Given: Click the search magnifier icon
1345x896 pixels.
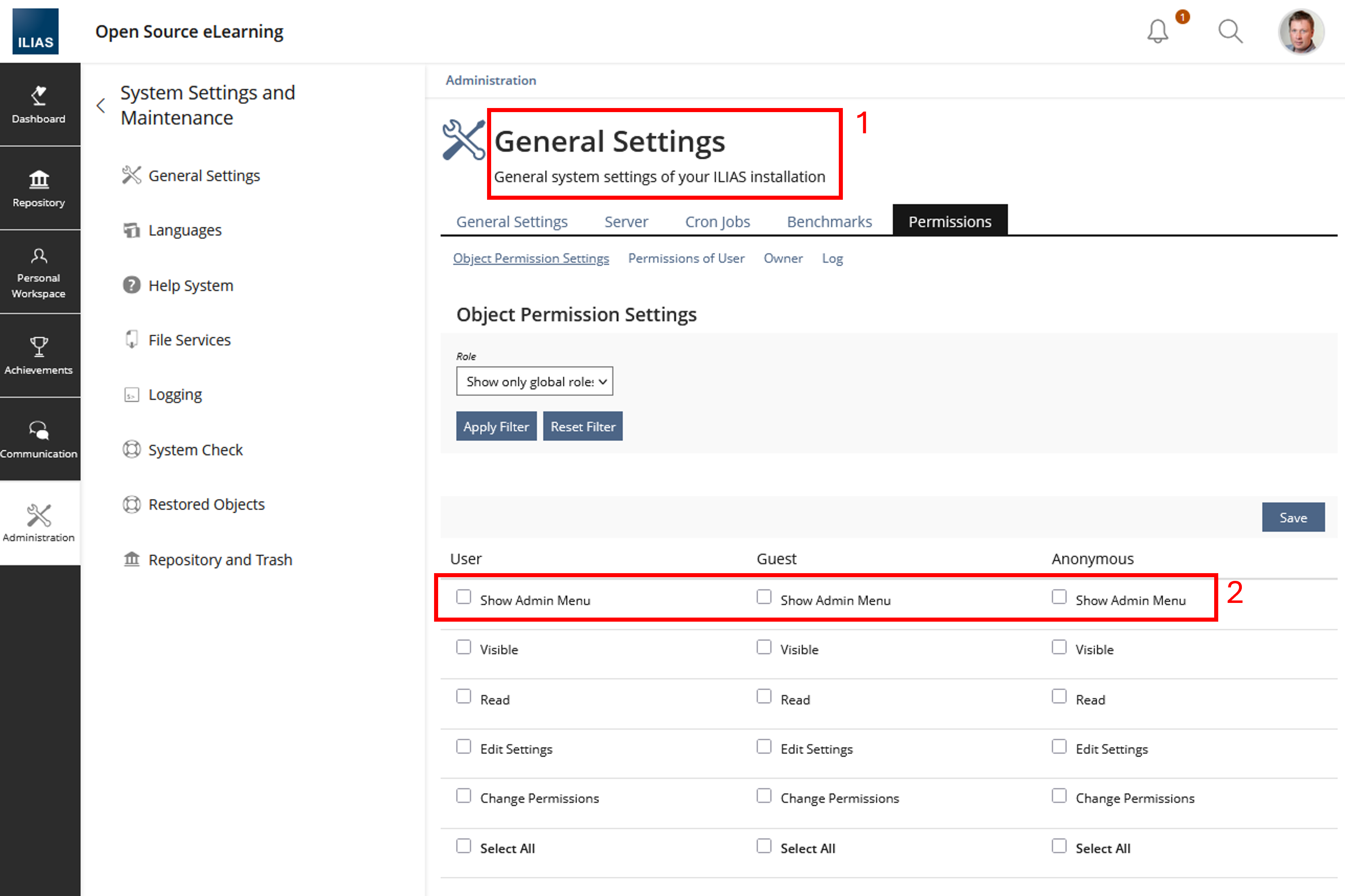Looking at the screenshot, I should coord(1230,31).
